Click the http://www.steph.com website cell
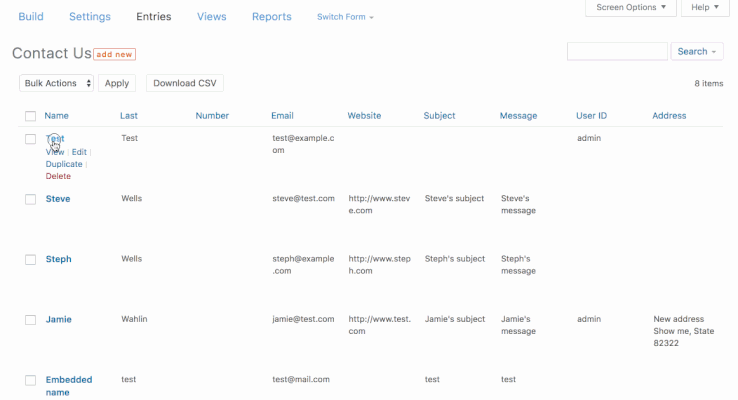 pos(379,265)
